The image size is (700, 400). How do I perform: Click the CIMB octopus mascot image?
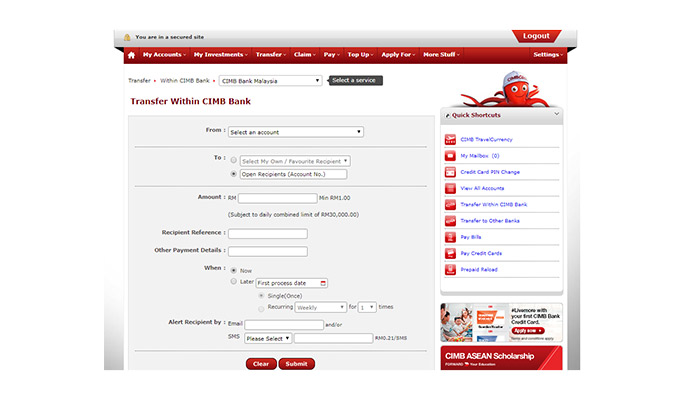pos(509,89)
